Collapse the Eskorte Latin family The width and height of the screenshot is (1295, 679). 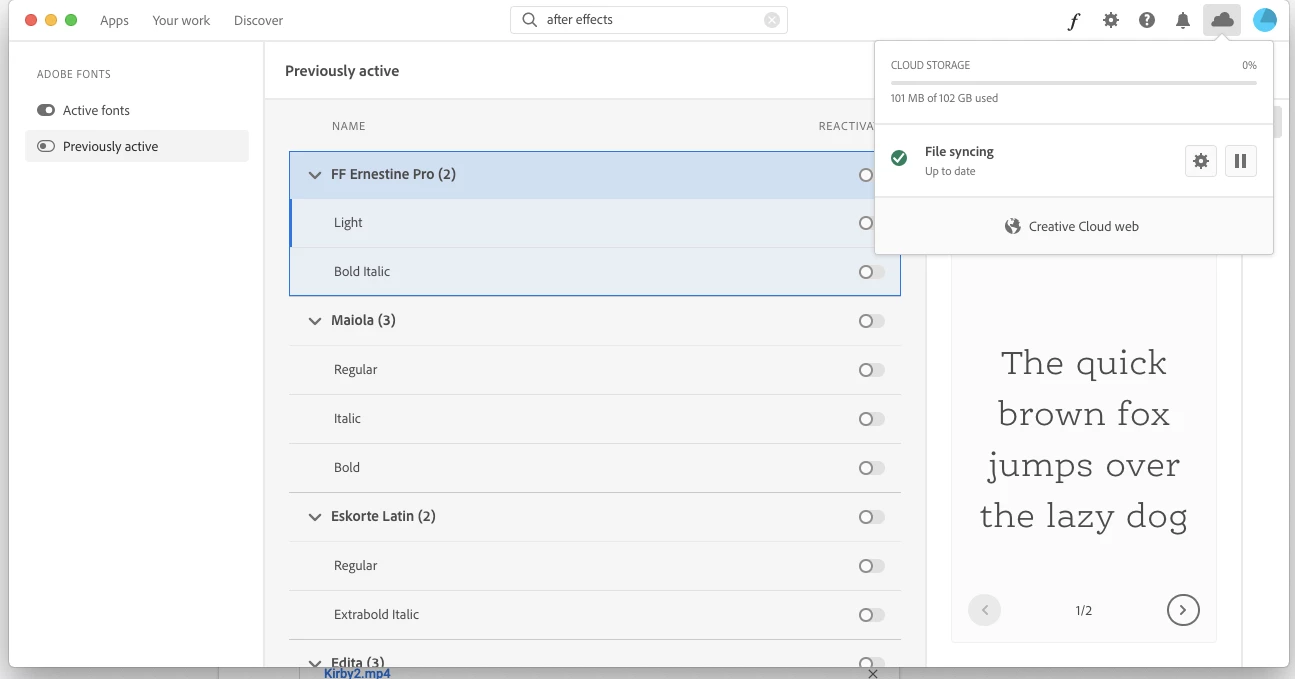(315, 517)
